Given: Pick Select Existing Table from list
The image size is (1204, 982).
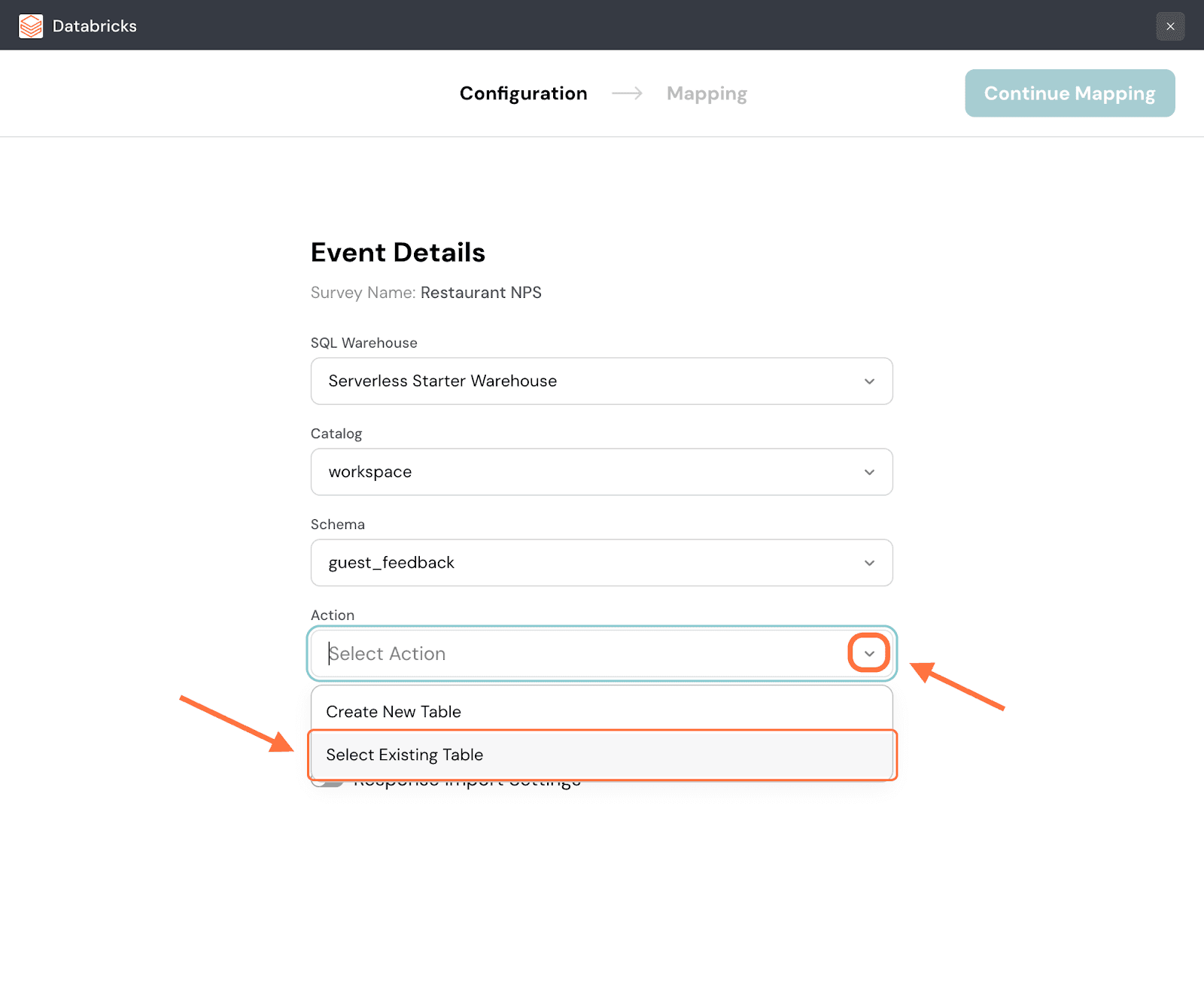Looking at the screenshot, I should [405, 755].
